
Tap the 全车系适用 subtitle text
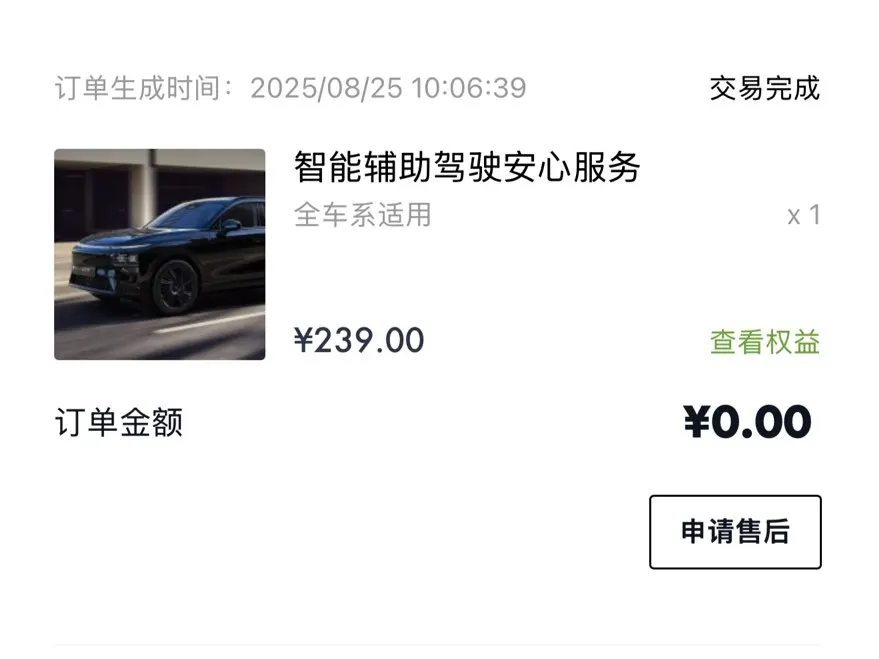click(x=362, y=215)
